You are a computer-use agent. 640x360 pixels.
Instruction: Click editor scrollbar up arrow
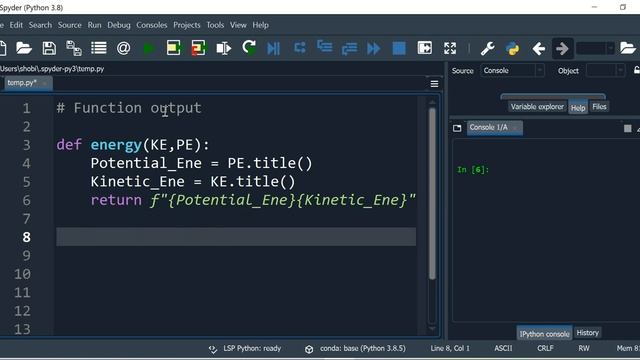(x=432, y=102)
